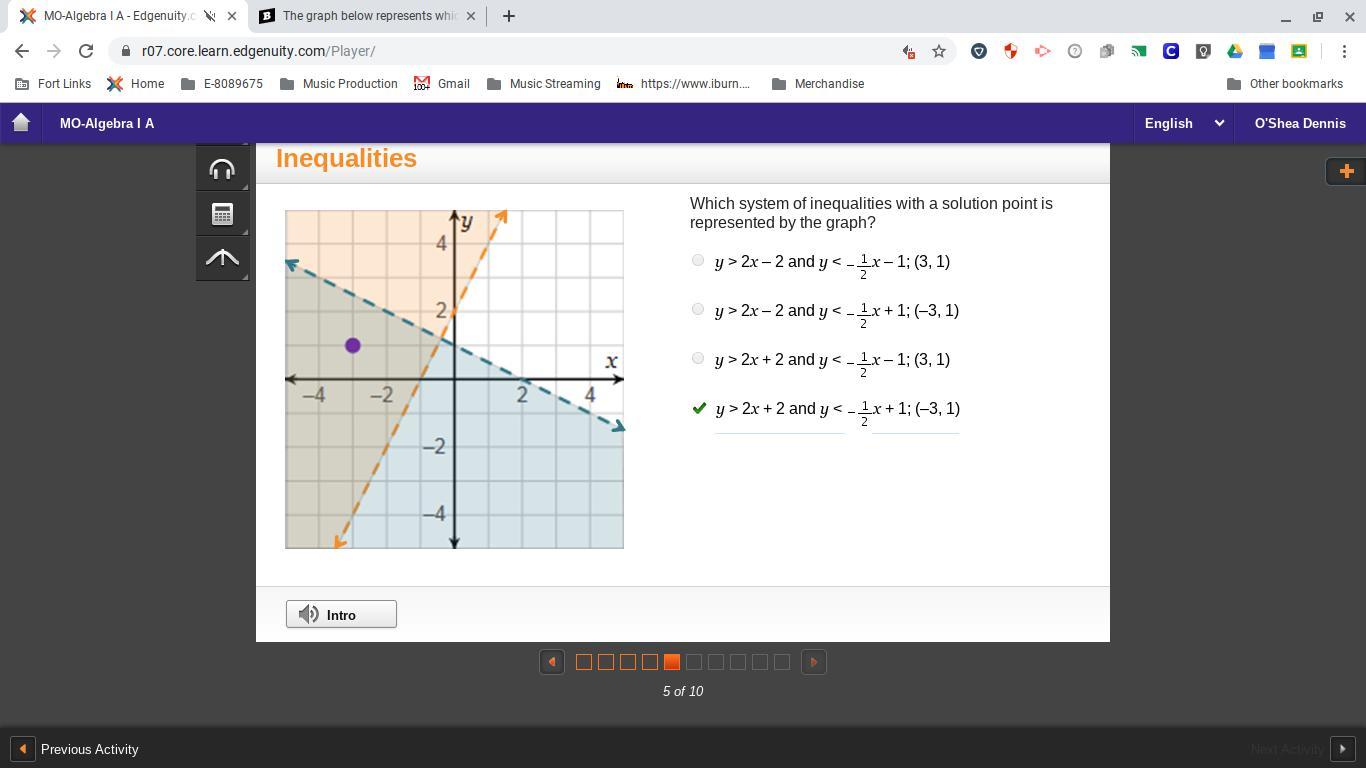This screenshot has width=1366, height=768.
Task: Click MO-Algebra I A course title
Action: click(x=107, y=123)
